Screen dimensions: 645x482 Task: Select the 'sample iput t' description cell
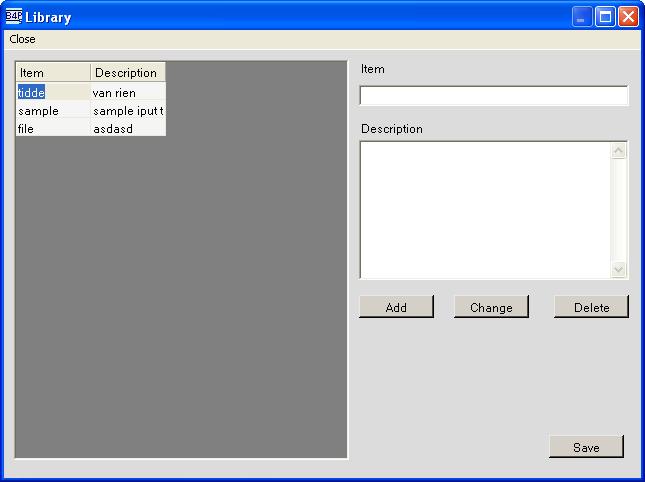(128, 111)
